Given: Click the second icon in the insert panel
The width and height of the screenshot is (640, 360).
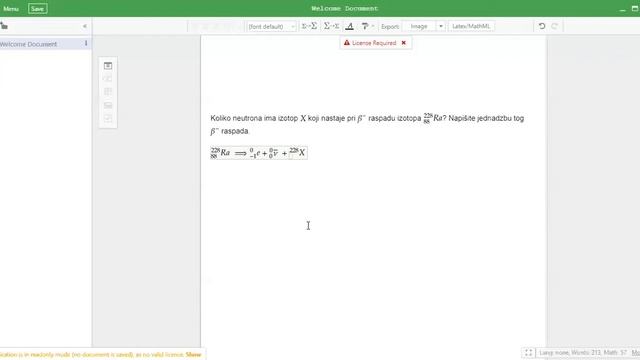Looking at the screenshot, I should (x=108, y=78).
